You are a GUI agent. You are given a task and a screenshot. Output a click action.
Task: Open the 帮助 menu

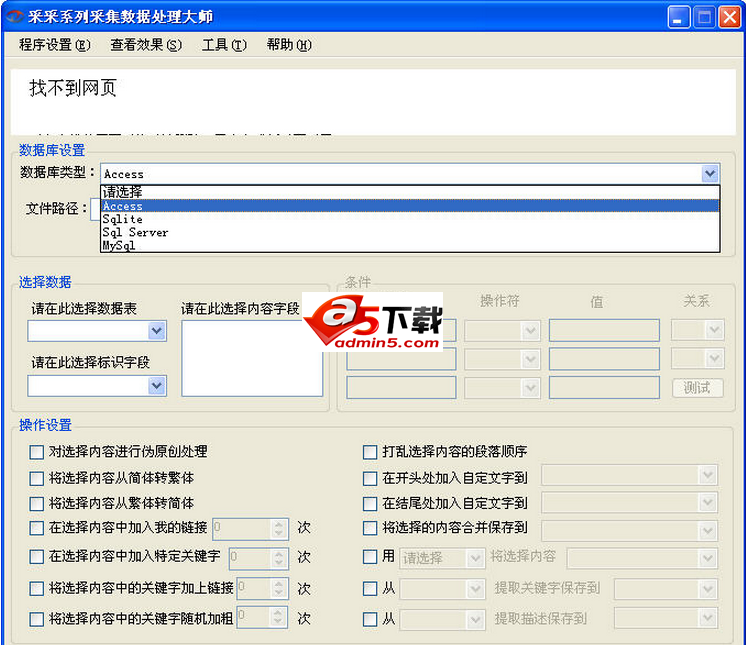click(x=289, y=45)
